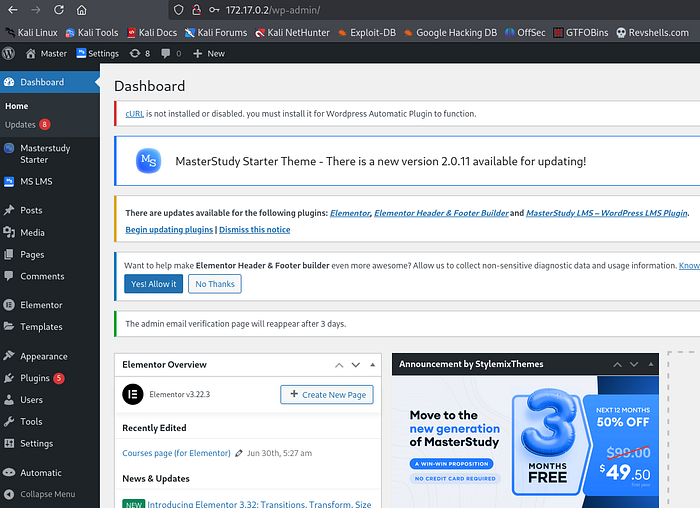This screenshot has width=700, height=508.
Task: Open the browser home page icon
Action: [x=81, y=10]
